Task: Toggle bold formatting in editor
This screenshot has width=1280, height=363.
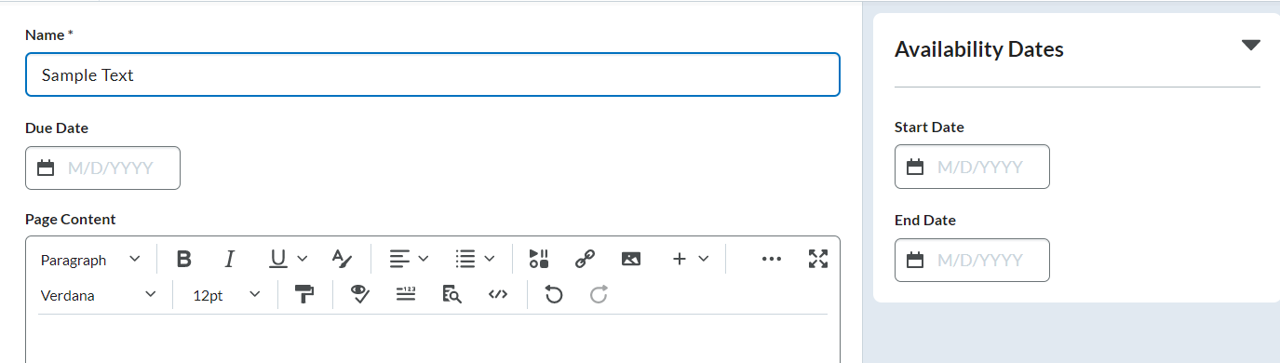Action: [x=184, y=259]
